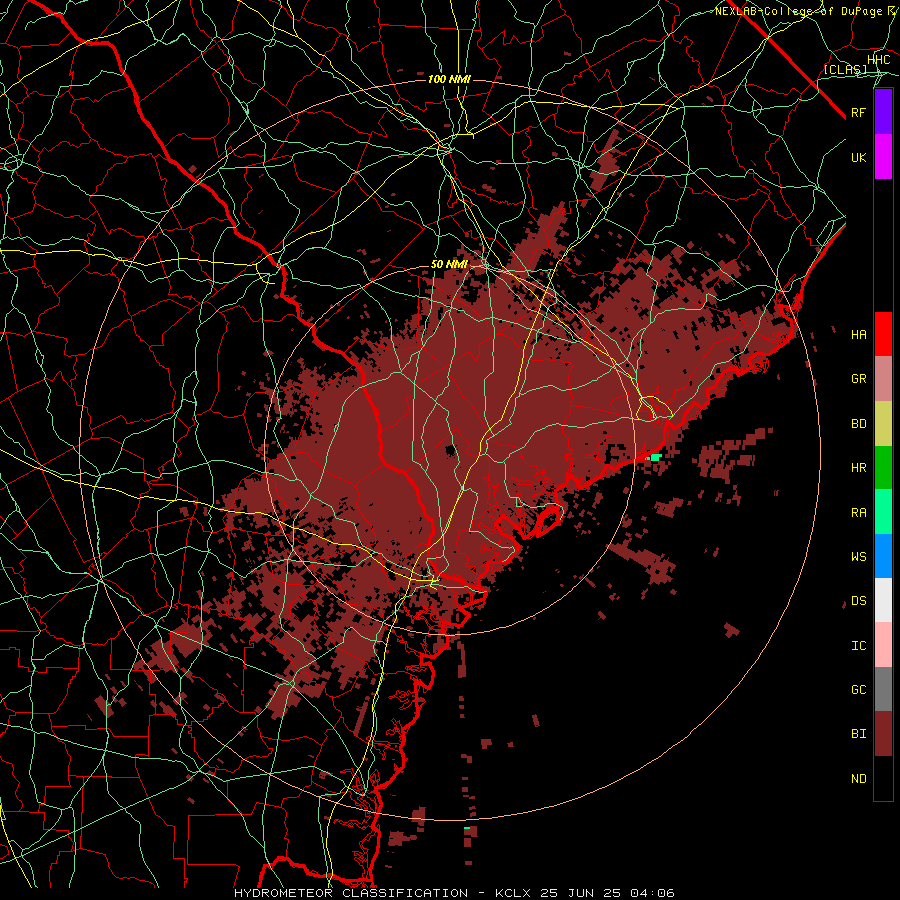
Task: Click the WS blue legend swatch
Action: 883,556
